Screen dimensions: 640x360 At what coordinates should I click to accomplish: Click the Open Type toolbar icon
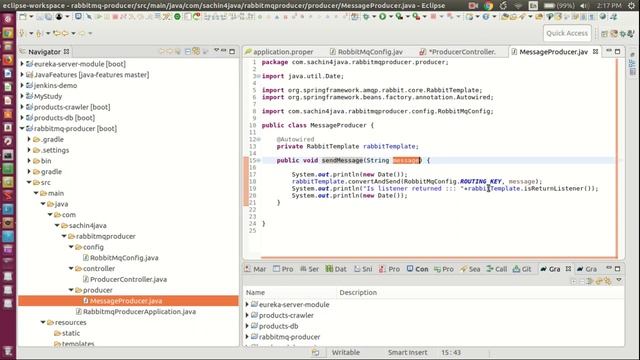[504, 17]
